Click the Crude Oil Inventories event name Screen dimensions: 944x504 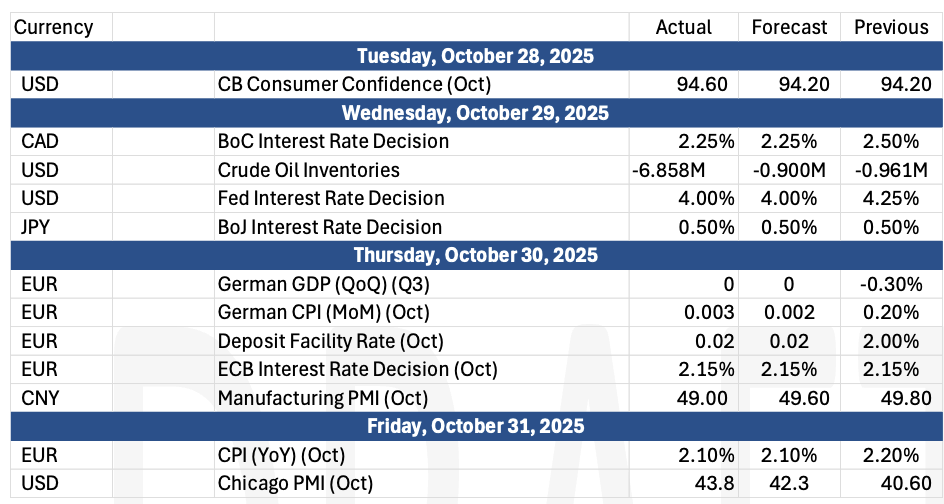click(x=308, y=170)
